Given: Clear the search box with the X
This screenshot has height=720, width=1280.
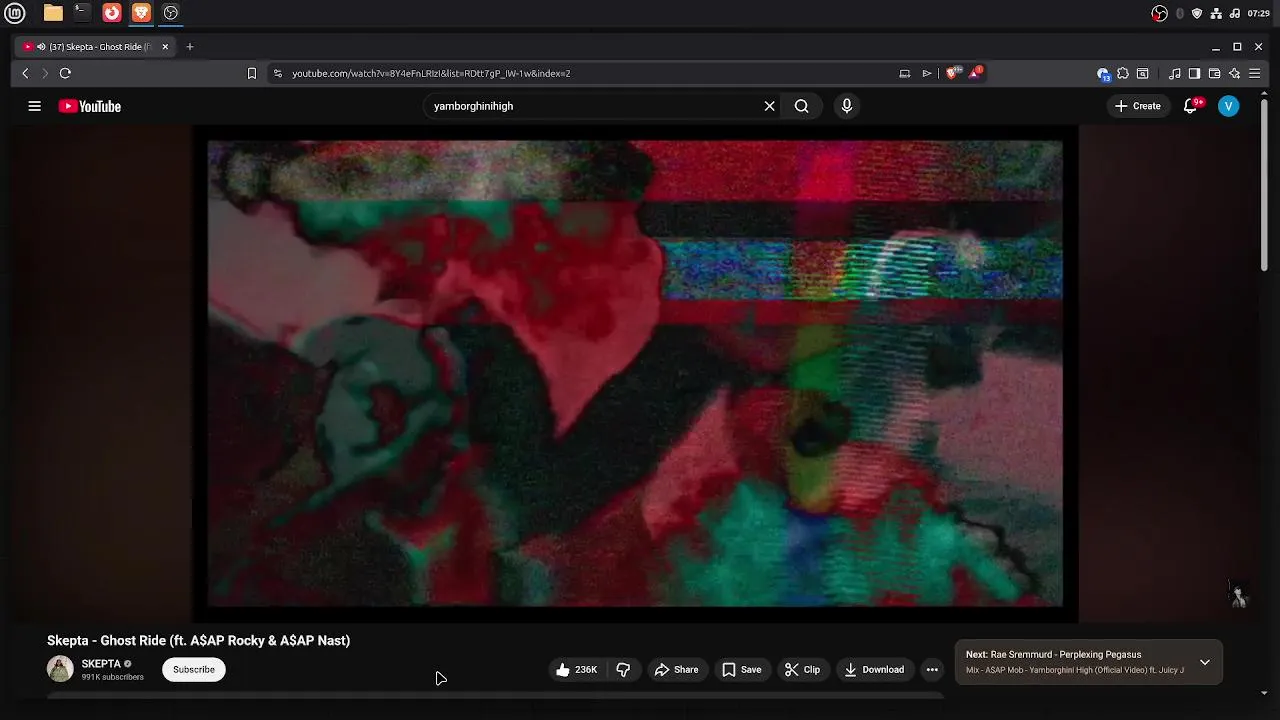Looking at the screenshot, I should (x=770, y=106).
